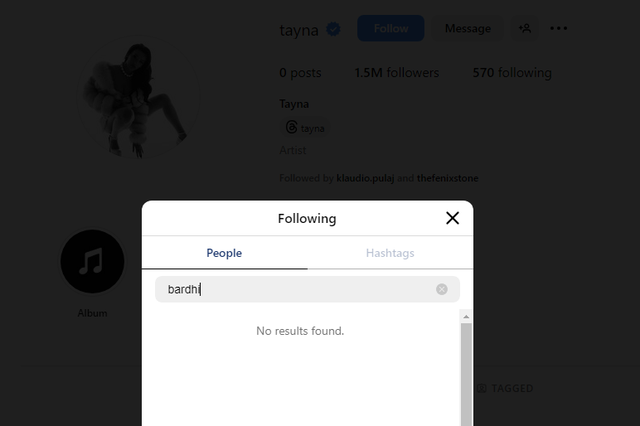Click the '0 posts' count
This screenshot has width=640, height=426.
click(x=300, y=73)
